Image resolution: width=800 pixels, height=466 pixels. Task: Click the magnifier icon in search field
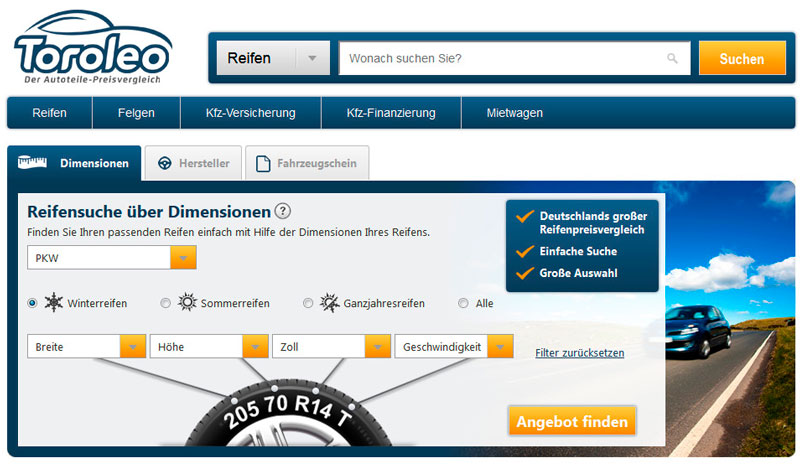[x=673, y=59]
